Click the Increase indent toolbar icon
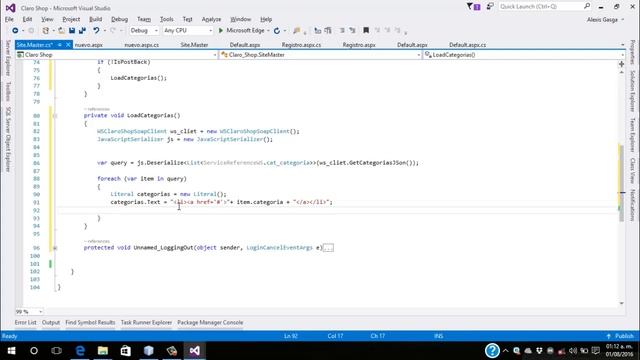640x360 pixels. pyautogui.click(x=328, y=31)
